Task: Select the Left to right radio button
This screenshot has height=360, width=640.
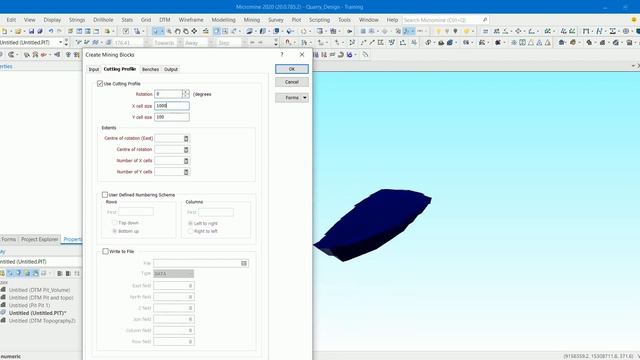Action: pos(190,223)
